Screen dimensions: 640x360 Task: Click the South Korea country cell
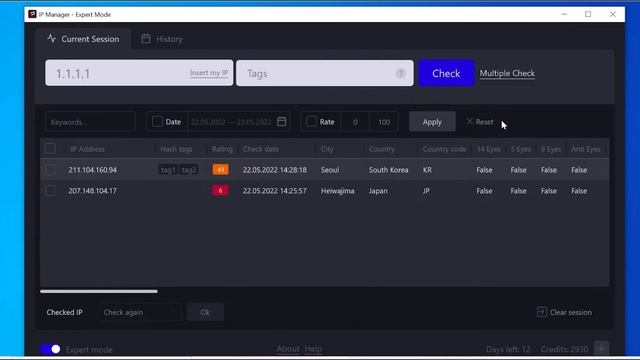[389, 170]
